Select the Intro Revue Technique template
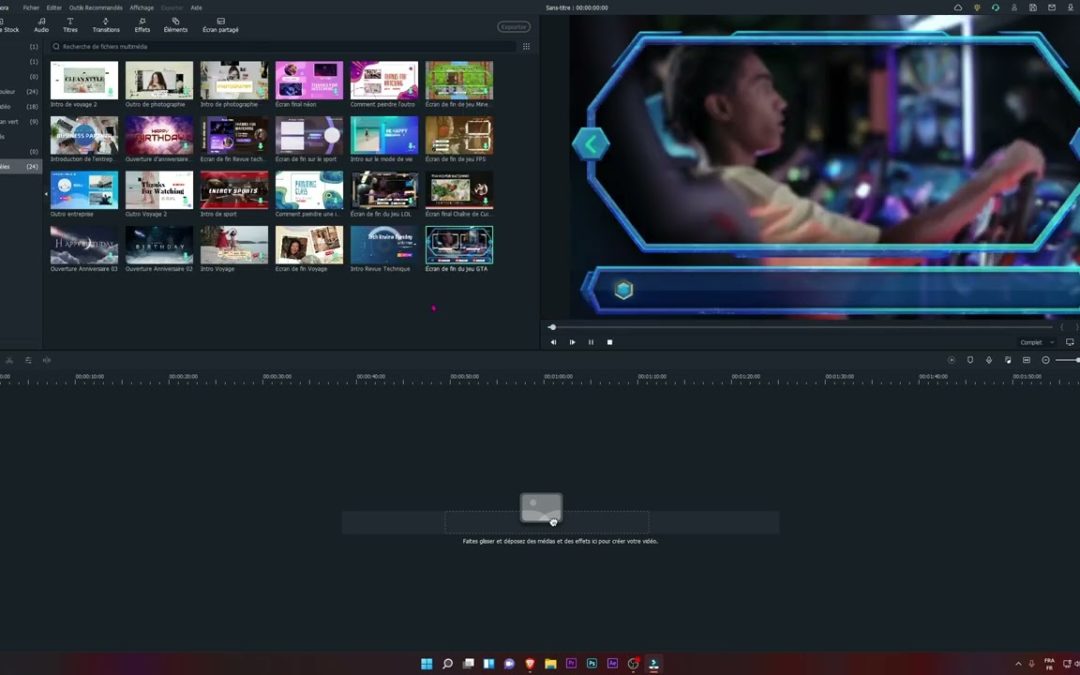 click(384, 249)
